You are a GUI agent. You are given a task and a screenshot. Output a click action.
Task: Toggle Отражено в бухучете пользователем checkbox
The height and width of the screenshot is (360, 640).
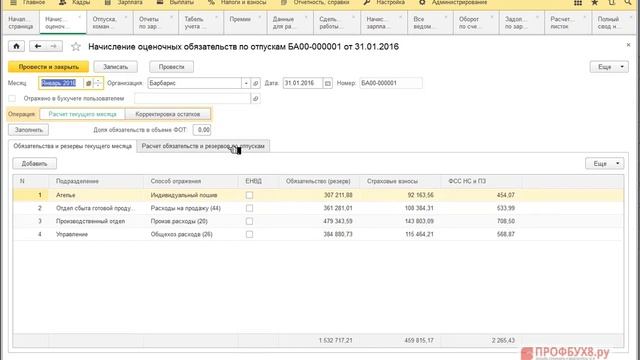tap(12, 98)
